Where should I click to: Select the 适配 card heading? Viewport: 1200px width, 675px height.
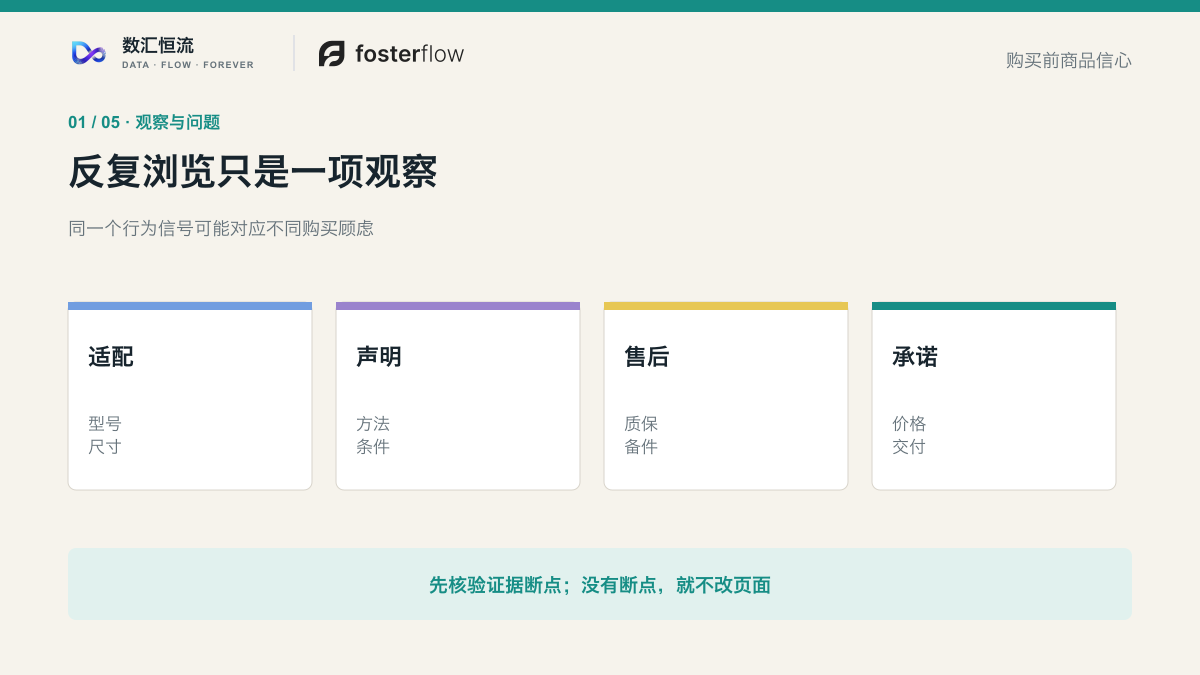(x=111, y=357)
